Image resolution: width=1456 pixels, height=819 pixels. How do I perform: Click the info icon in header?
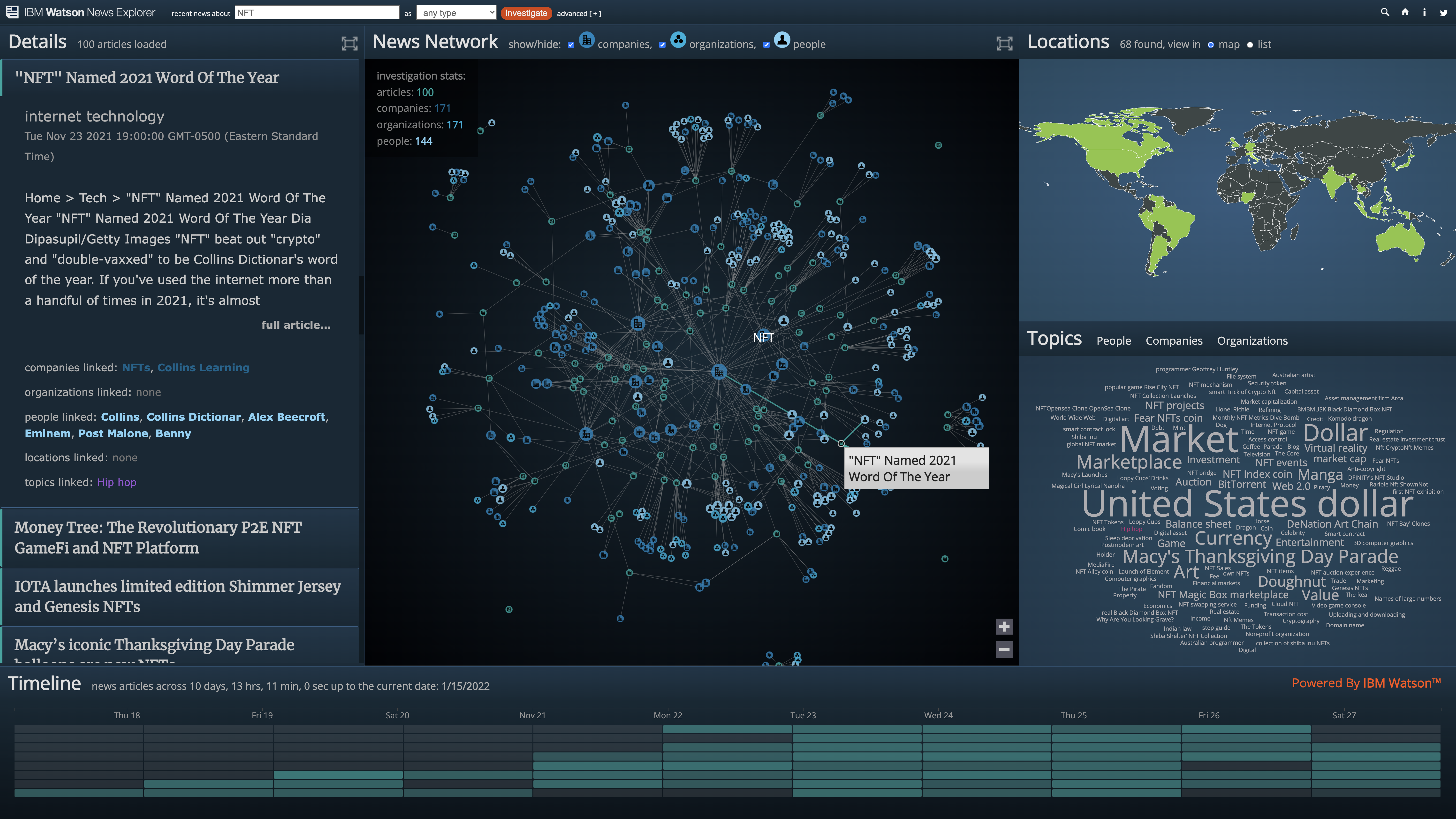(1424, 12)
